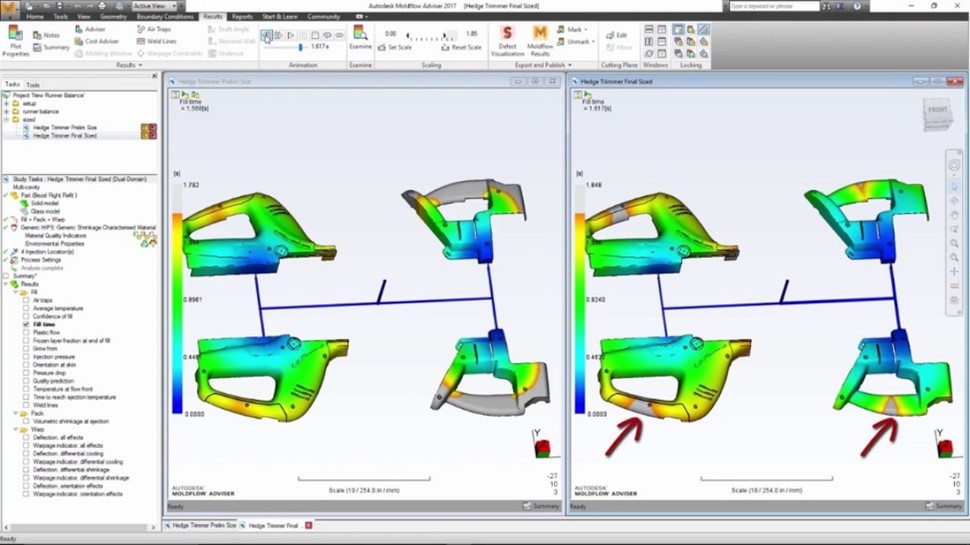Viewport: 970px width, 545px height.
Task: Check the Deflection, all effects checkbox
Action: [26, 438]
